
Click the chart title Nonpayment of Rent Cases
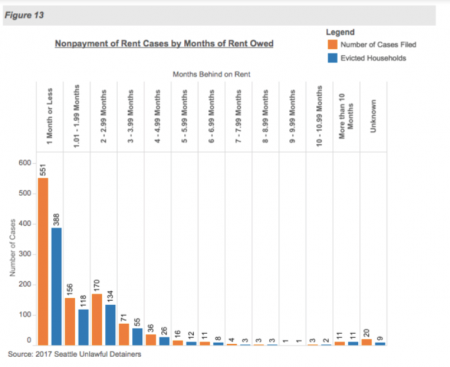point(164,44)
